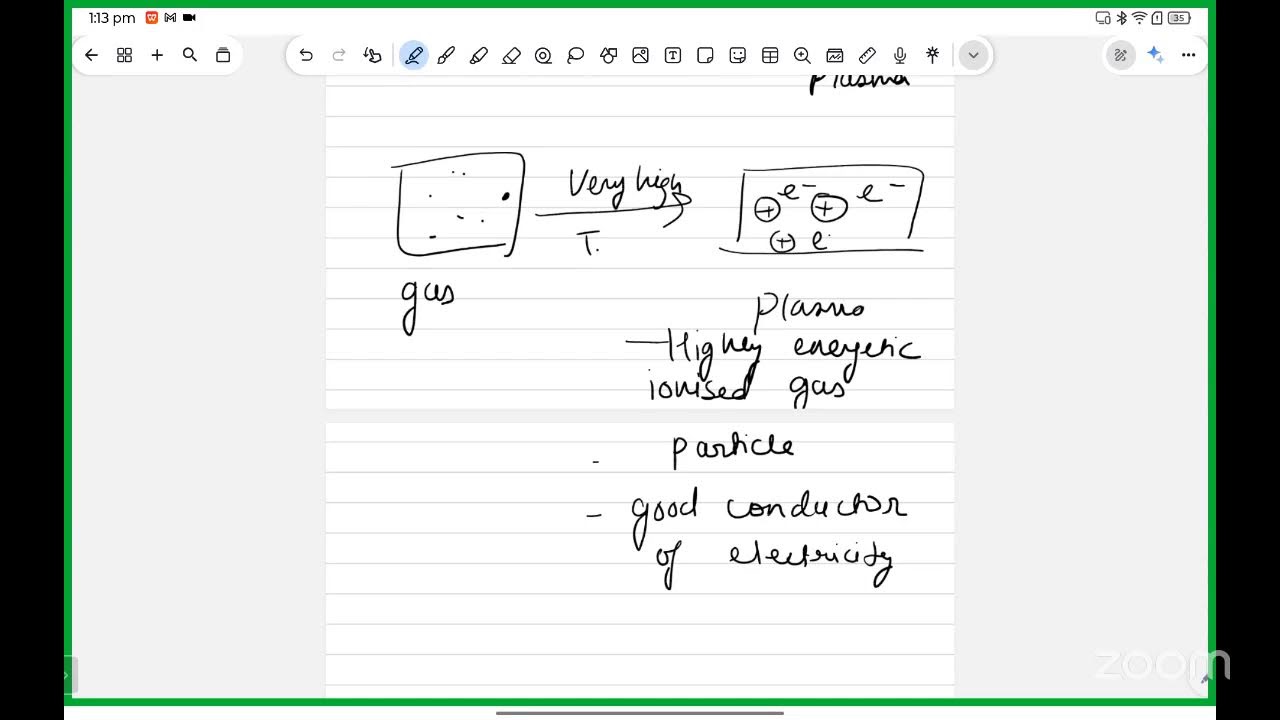The width and height of the screenshot is (1280, 720).
Task: Select the Pen tool
Action: (413, 56)
